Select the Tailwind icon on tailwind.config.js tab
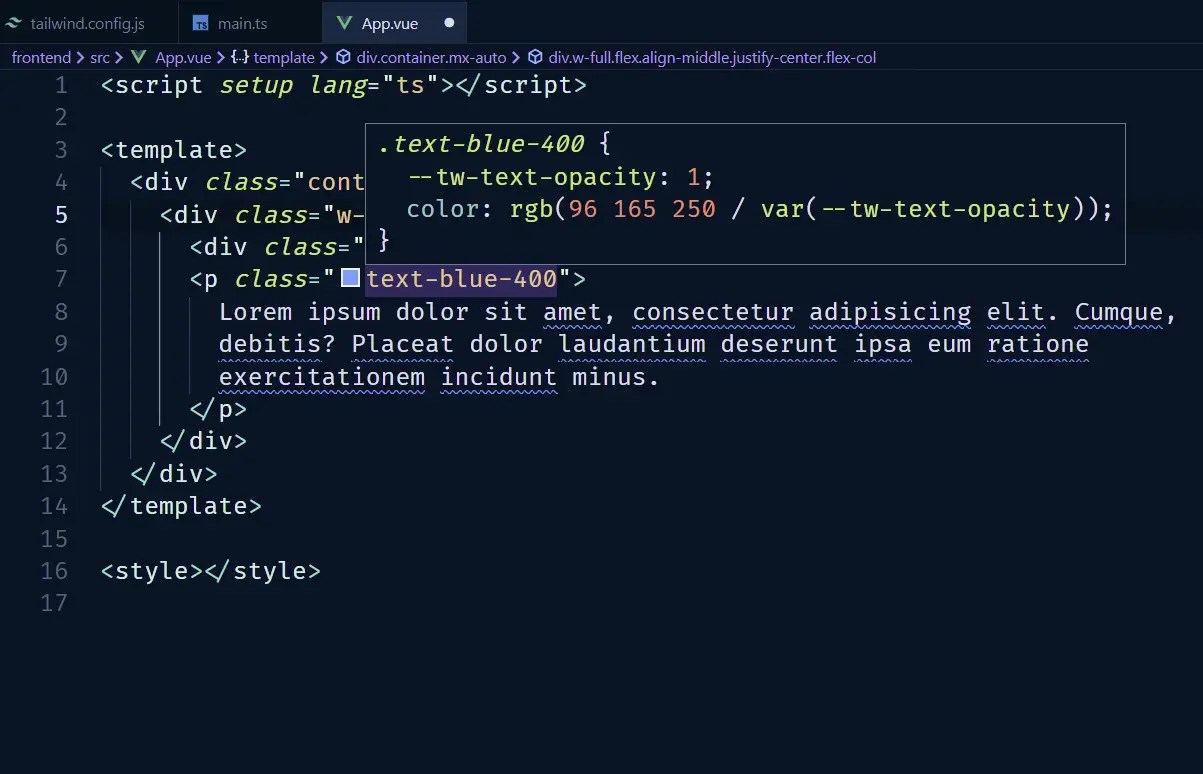The height and width of the screenshot is (774, 1203). [14, 22]
